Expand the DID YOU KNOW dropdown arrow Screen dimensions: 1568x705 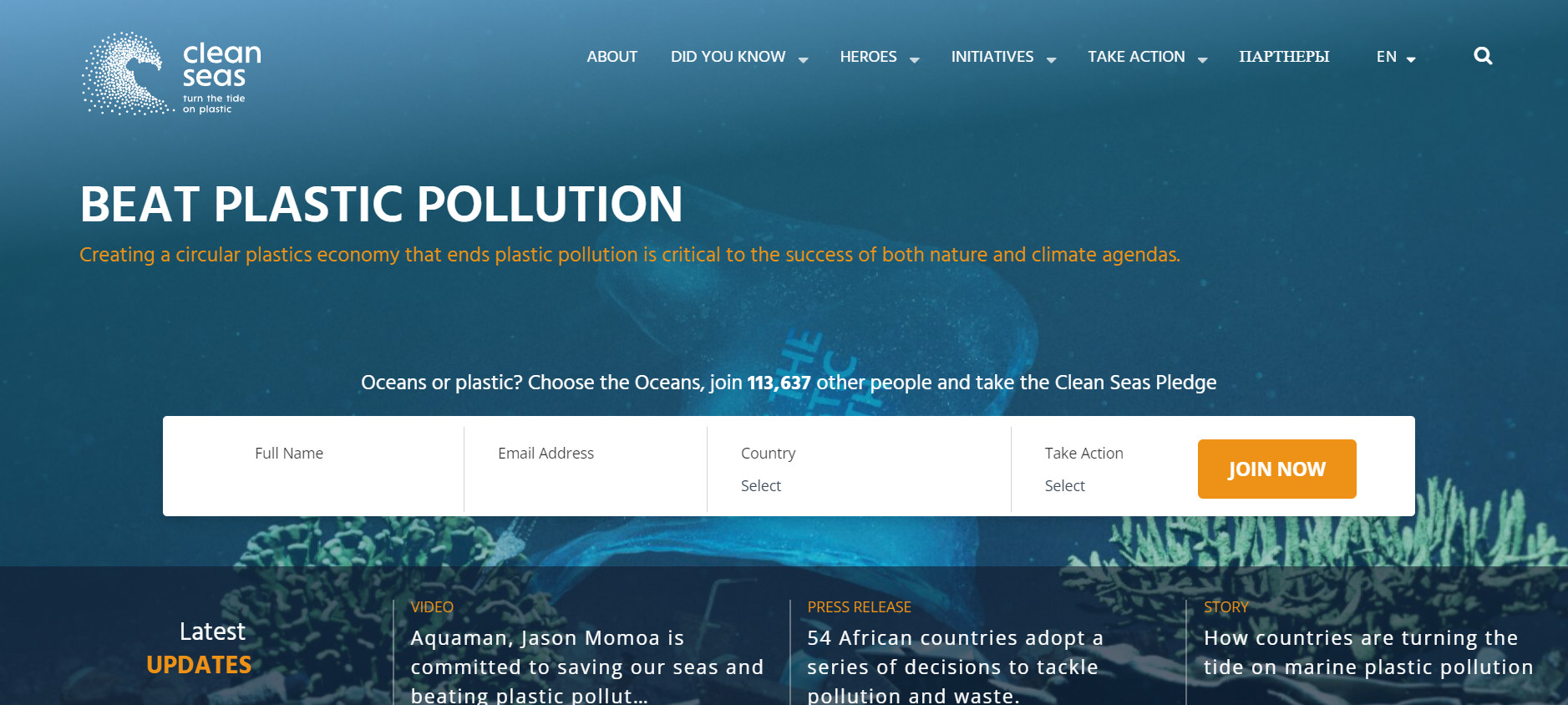[804, 60]
